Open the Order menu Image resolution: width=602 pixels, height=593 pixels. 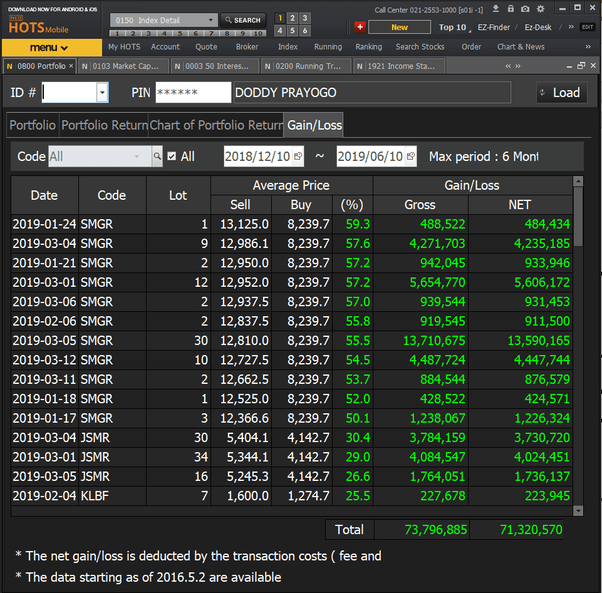471,47
